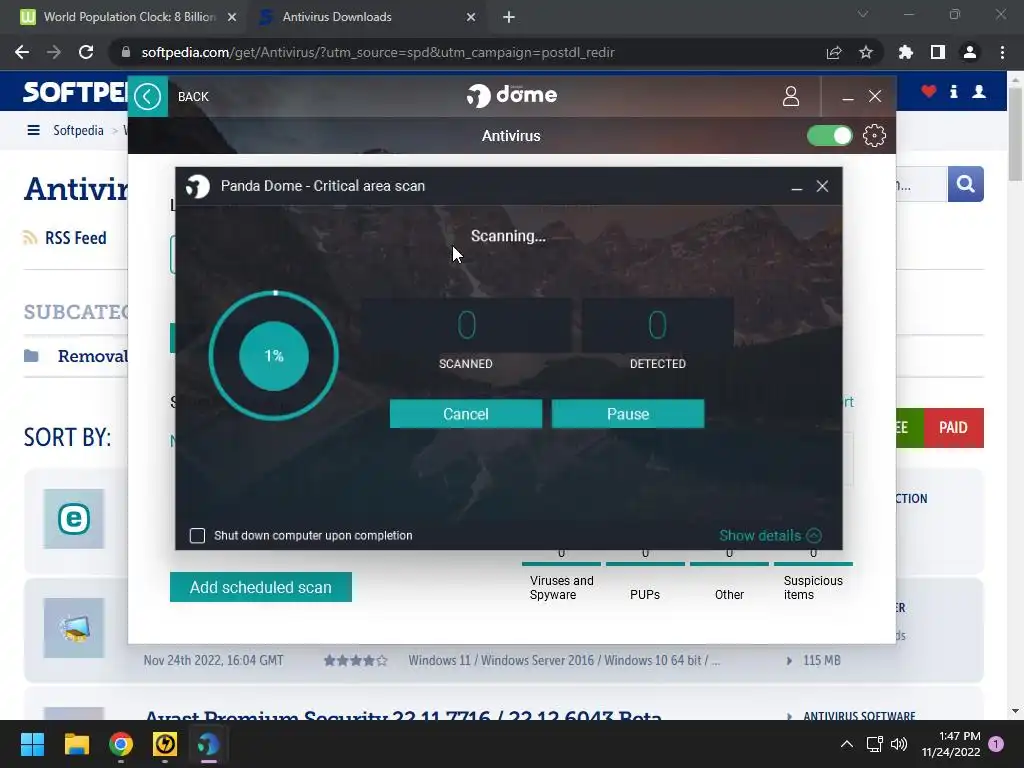Open volume control in system tray

point(899,744)
